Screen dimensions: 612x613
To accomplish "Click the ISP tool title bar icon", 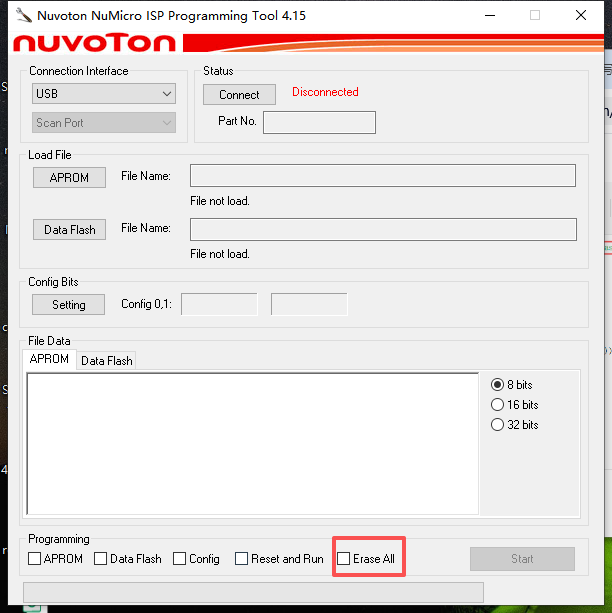I will [x=23, y=16].
